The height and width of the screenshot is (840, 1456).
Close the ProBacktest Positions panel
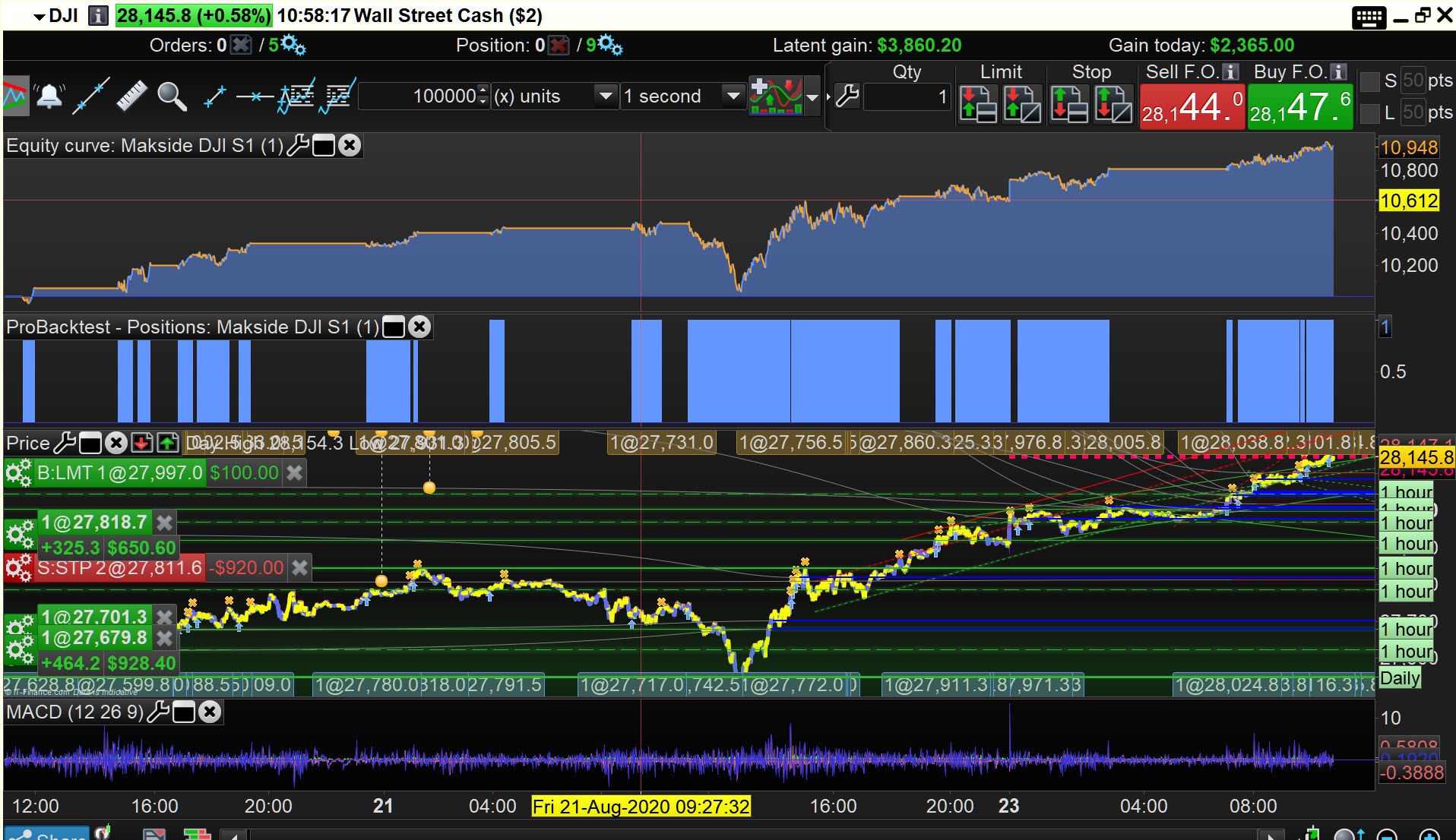point(419,327)
